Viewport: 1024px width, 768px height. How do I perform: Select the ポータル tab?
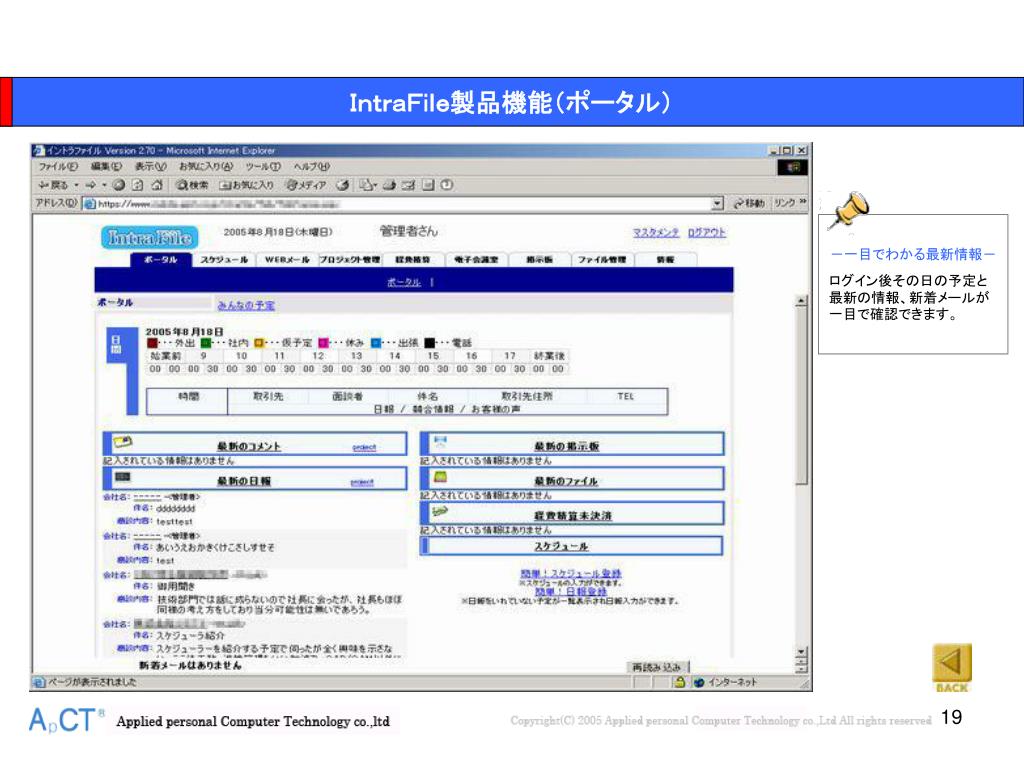(x=161, y=260)
